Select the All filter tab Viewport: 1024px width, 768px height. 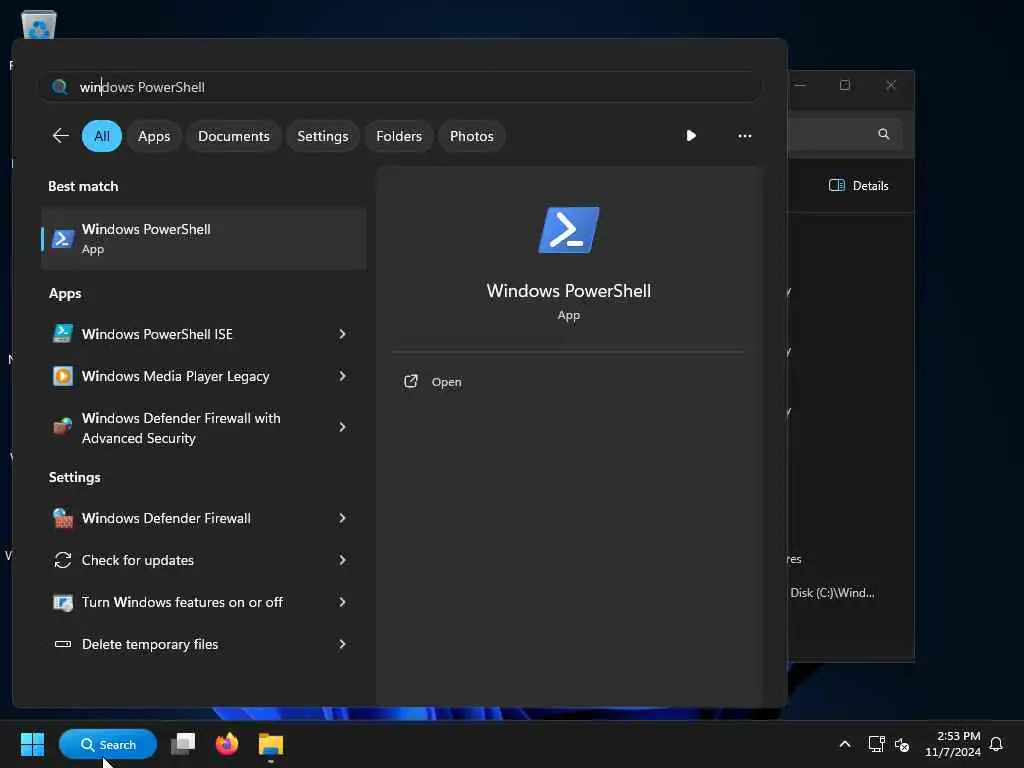102,136
